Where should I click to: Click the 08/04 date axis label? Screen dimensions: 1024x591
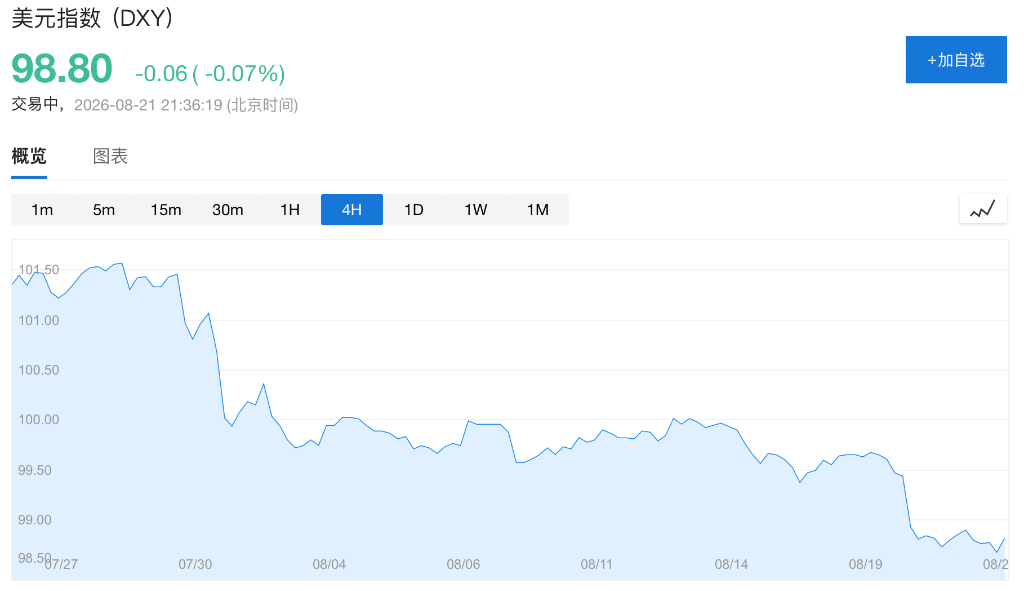coord(329,564)
